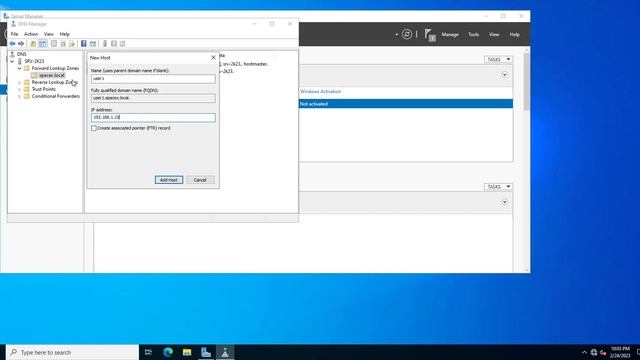Click the taskbar search box
640x360 pixels.
pos(73,352)
